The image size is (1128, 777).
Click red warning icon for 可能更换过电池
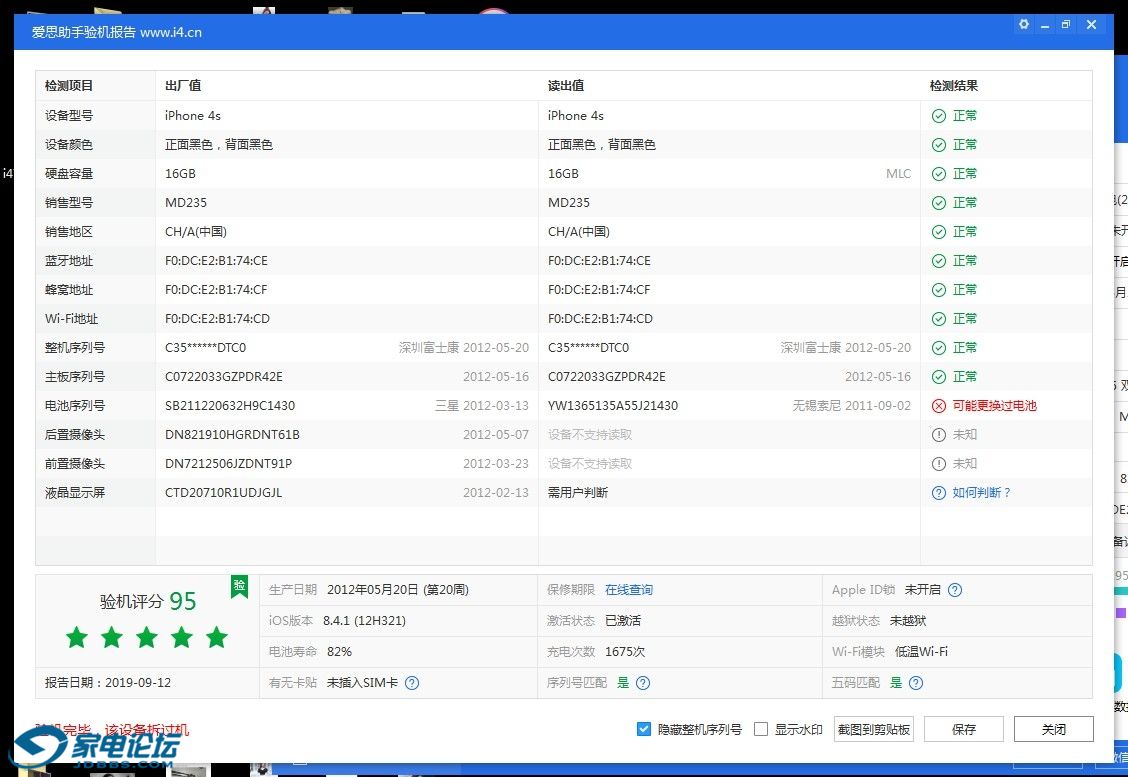pyautogui.click(x=938, y=406)
